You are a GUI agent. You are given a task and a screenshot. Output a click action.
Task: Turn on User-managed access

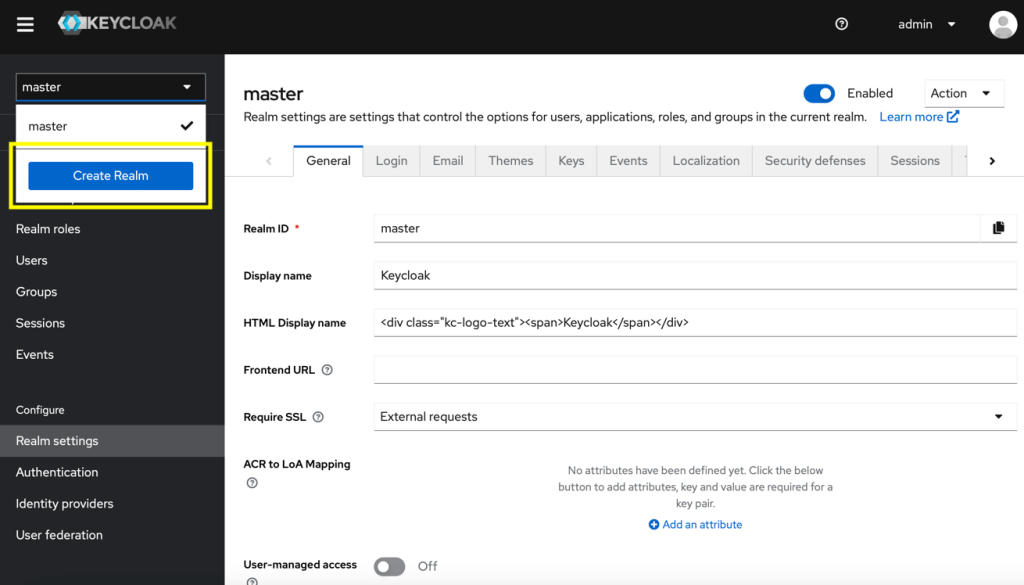pyautogui.click(x=389, y=566)
